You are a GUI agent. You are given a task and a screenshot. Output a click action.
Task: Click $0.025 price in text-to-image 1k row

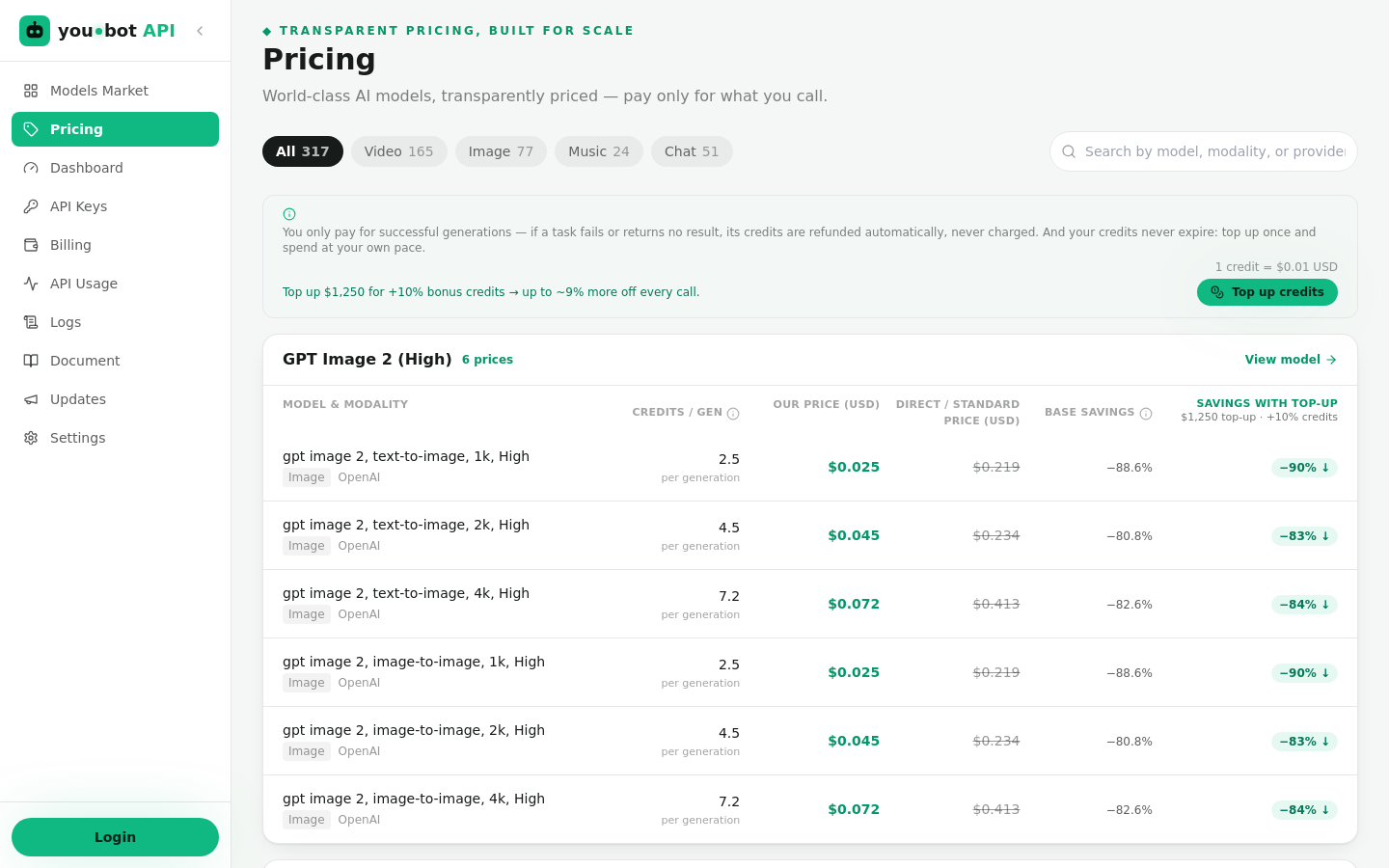854,467
